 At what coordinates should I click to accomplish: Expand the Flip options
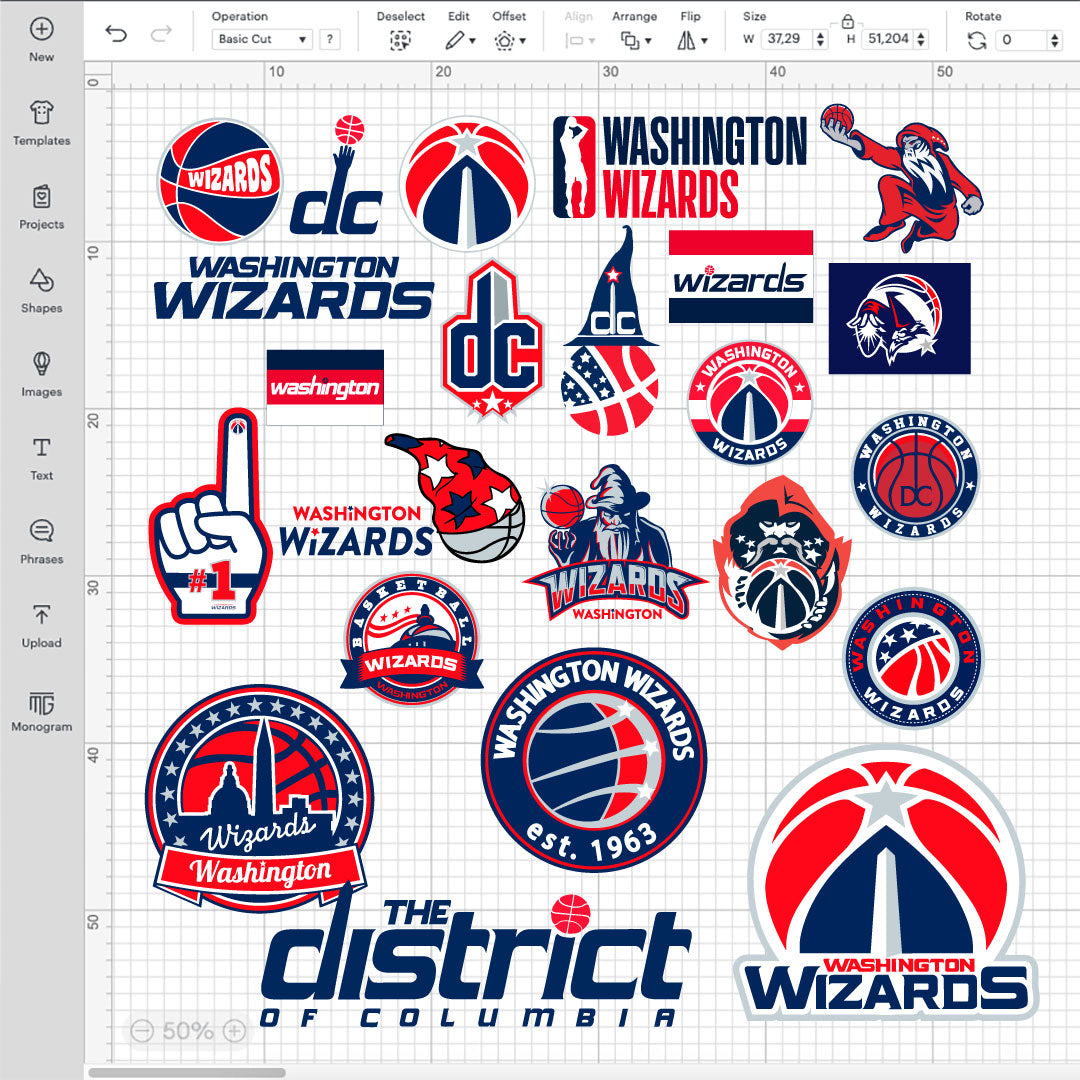tap(691, 40)
